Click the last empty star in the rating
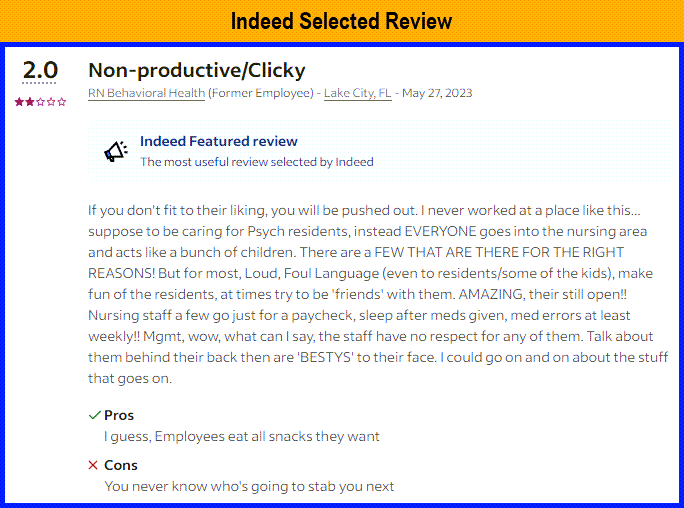 pyautogui.click(x=63, y=102)
